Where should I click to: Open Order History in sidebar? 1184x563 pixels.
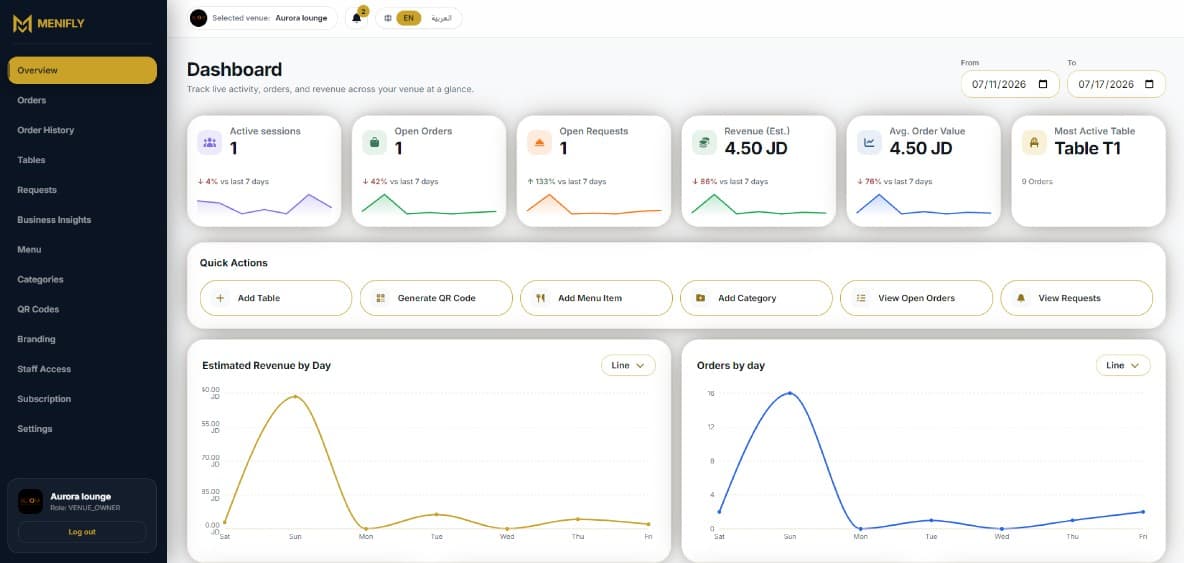pyautogui.click(x=82, y=130)
